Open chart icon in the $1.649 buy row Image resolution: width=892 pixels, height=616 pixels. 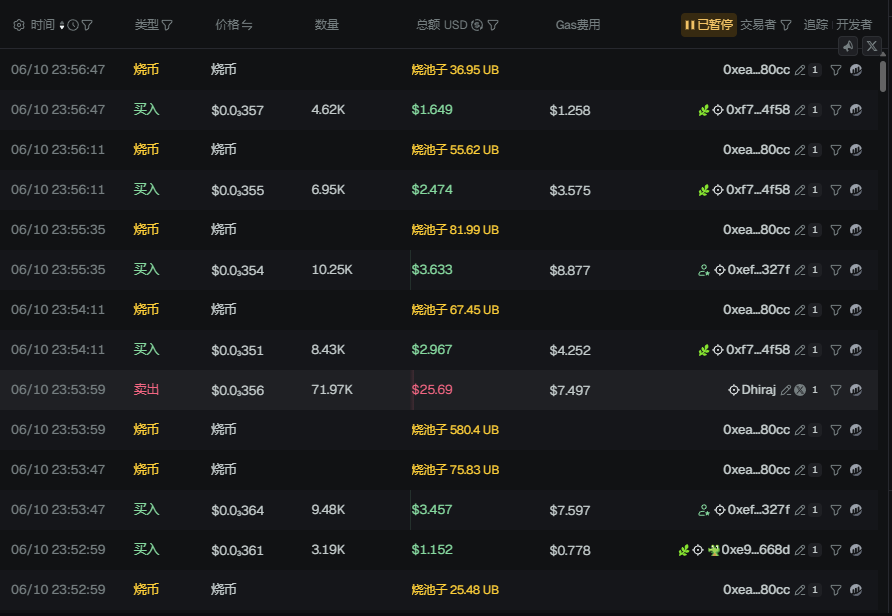coord(856,110)
